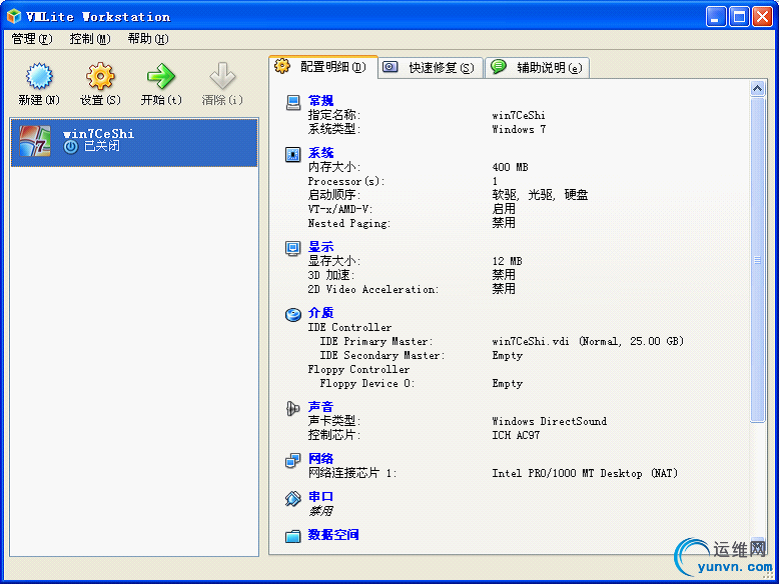Click the Windows 7 icon of win7CeShi
This screenshot has height=584, width=779.
point(35,141)
